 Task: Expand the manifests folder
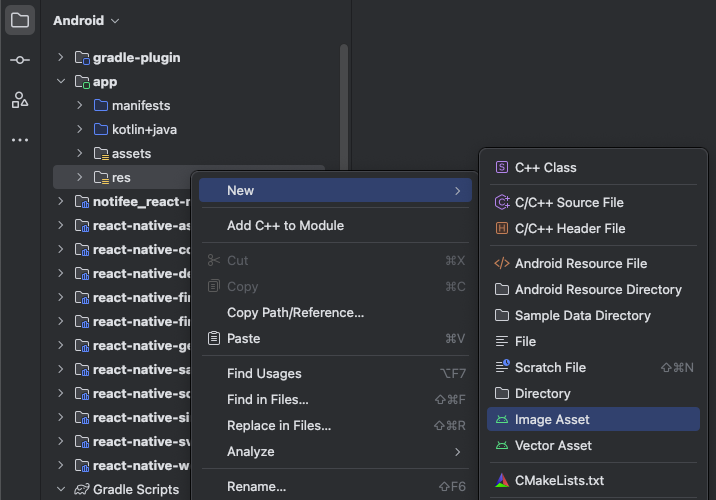click(x=80, y=106)
